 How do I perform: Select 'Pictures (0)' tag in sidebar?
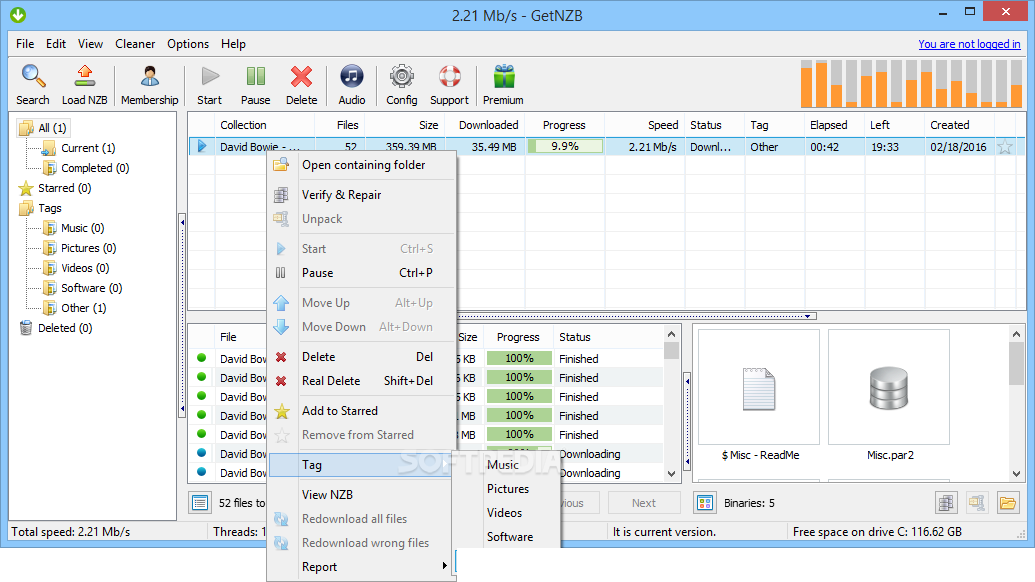coord(88,248)
